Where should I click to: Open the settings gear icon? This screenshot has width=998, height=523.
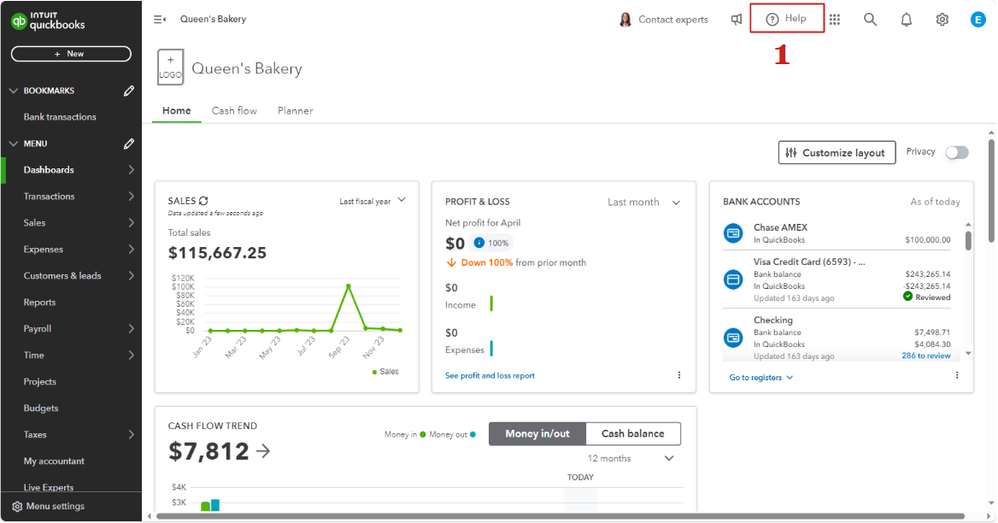pyautogui.click(x=942, y=19)
